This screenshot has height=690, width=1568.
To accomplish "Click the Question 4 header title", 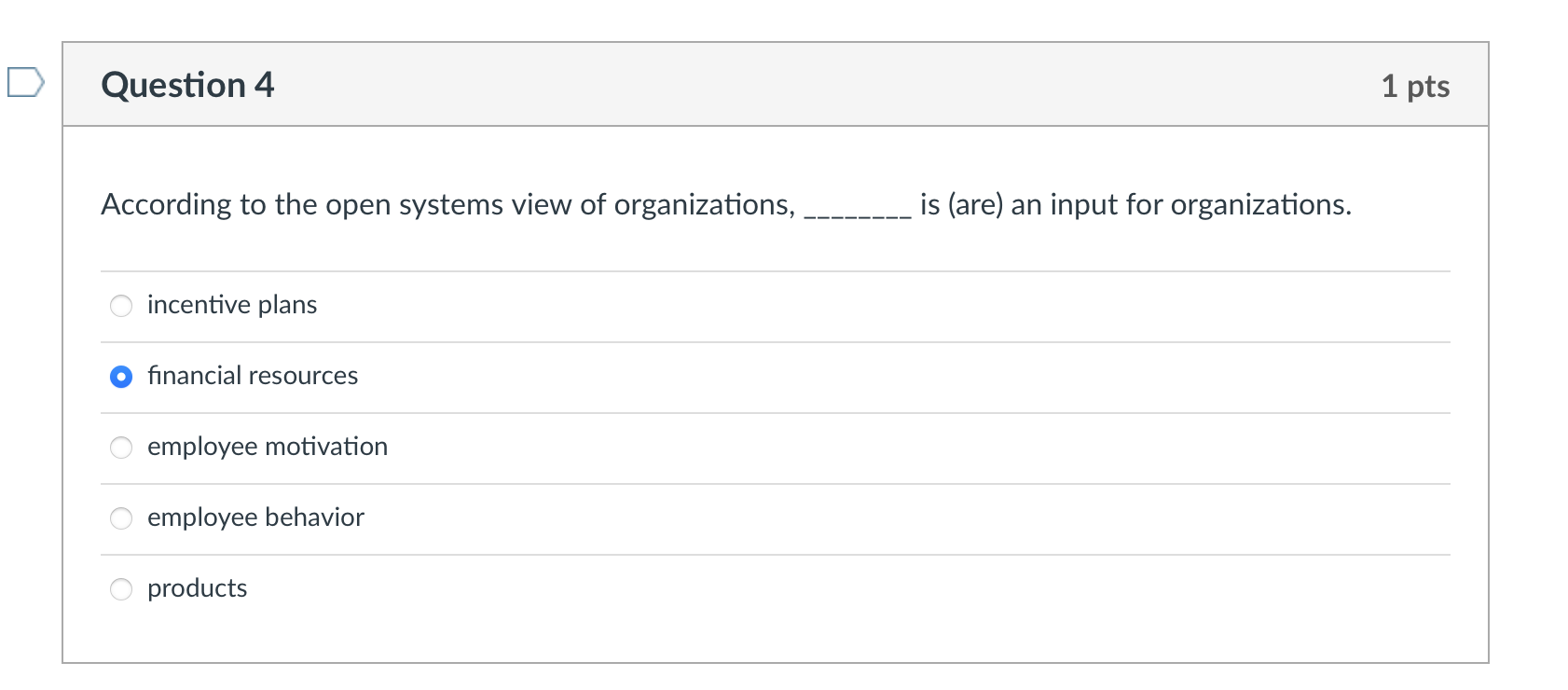I will [187, 85].
